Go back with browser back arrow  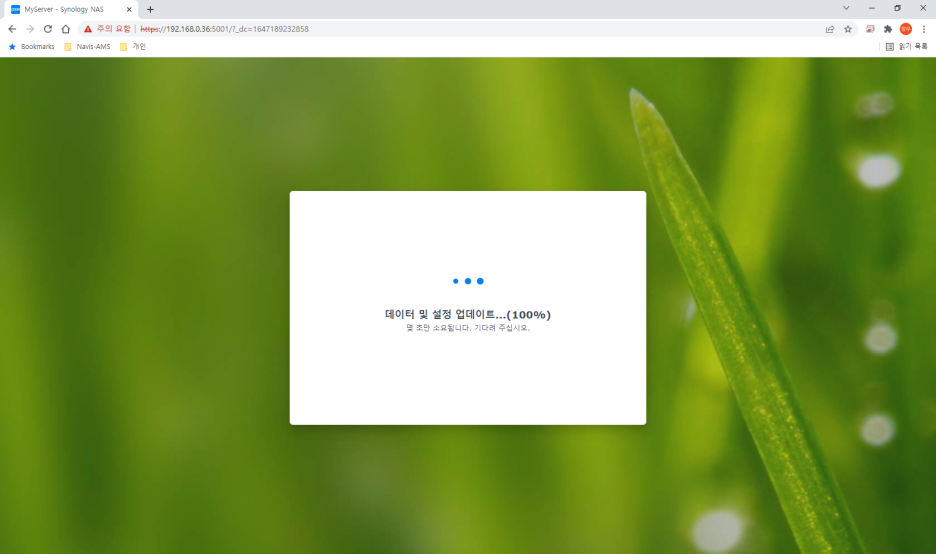coord(12,29)
